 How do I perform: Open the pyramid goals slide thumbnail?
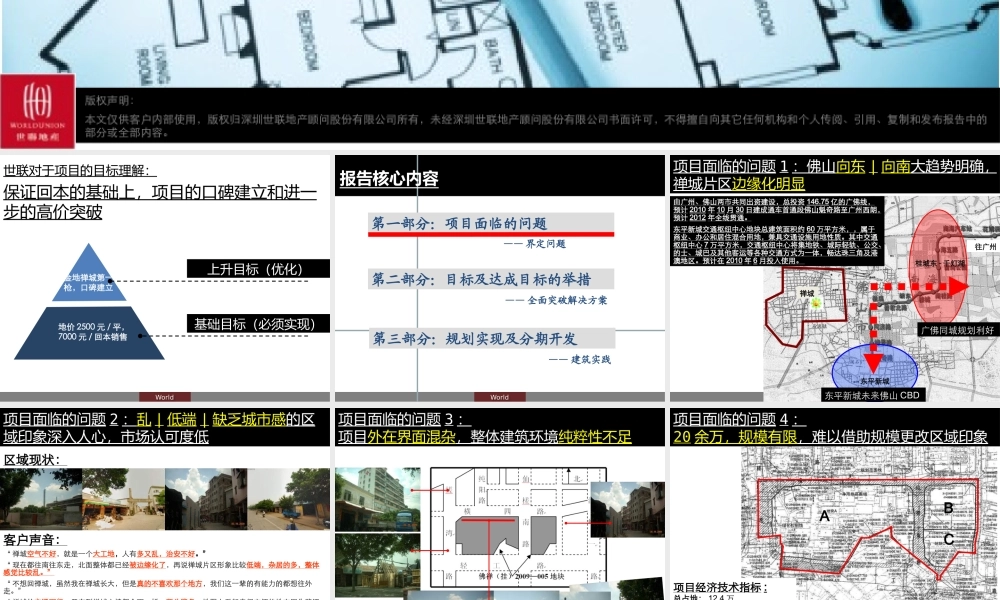(x=165, y=278)
